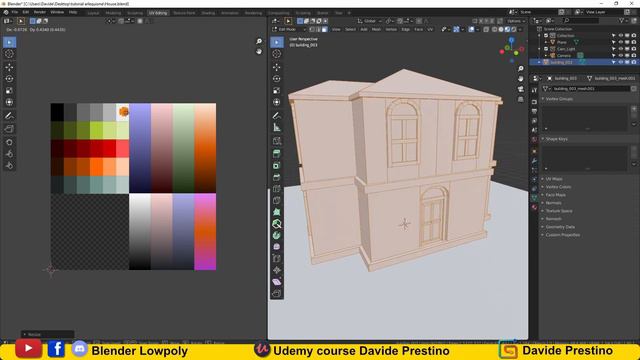Toggle X-ray display in viewport header

(487, 29)
